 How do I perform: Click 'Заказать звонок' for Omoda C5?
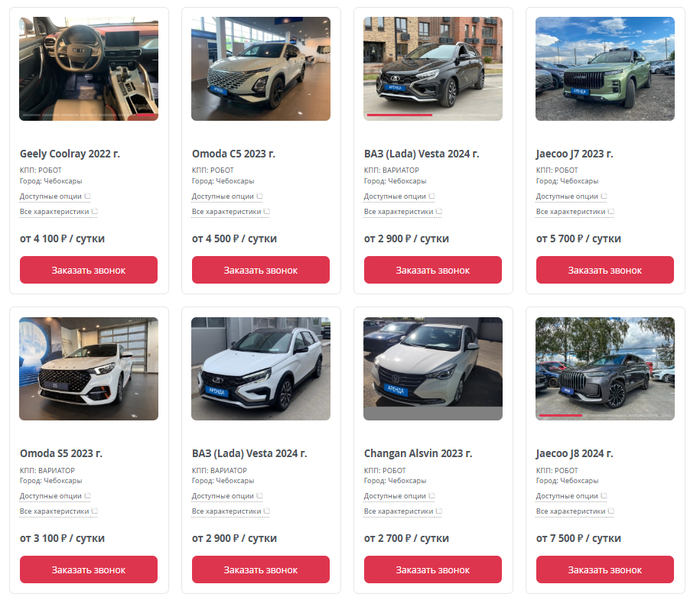pyautogui.click(x=261, y=270)
